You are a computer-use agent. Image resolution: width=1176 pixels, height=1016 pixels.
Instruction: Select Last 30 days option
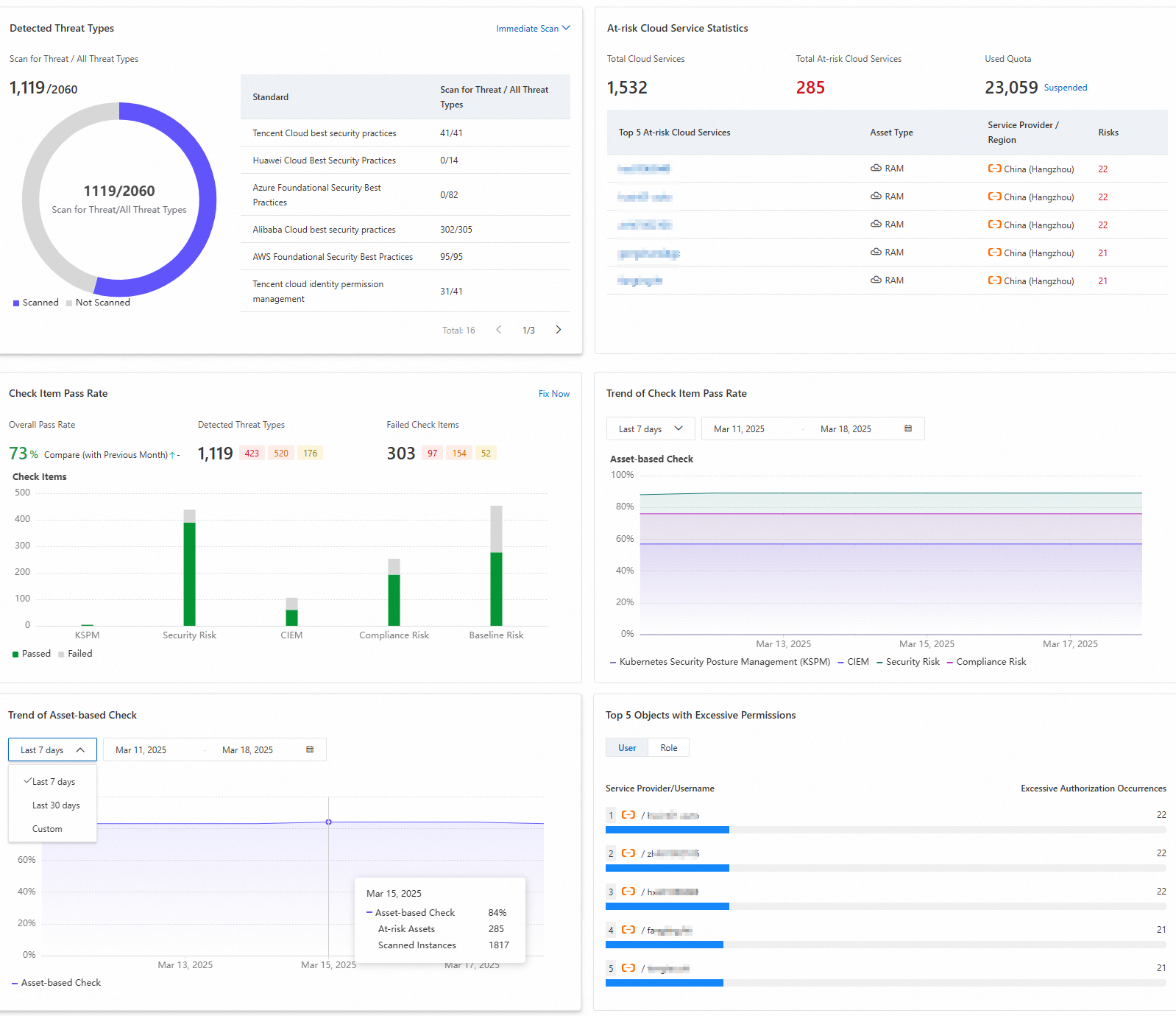pos(56,805)
